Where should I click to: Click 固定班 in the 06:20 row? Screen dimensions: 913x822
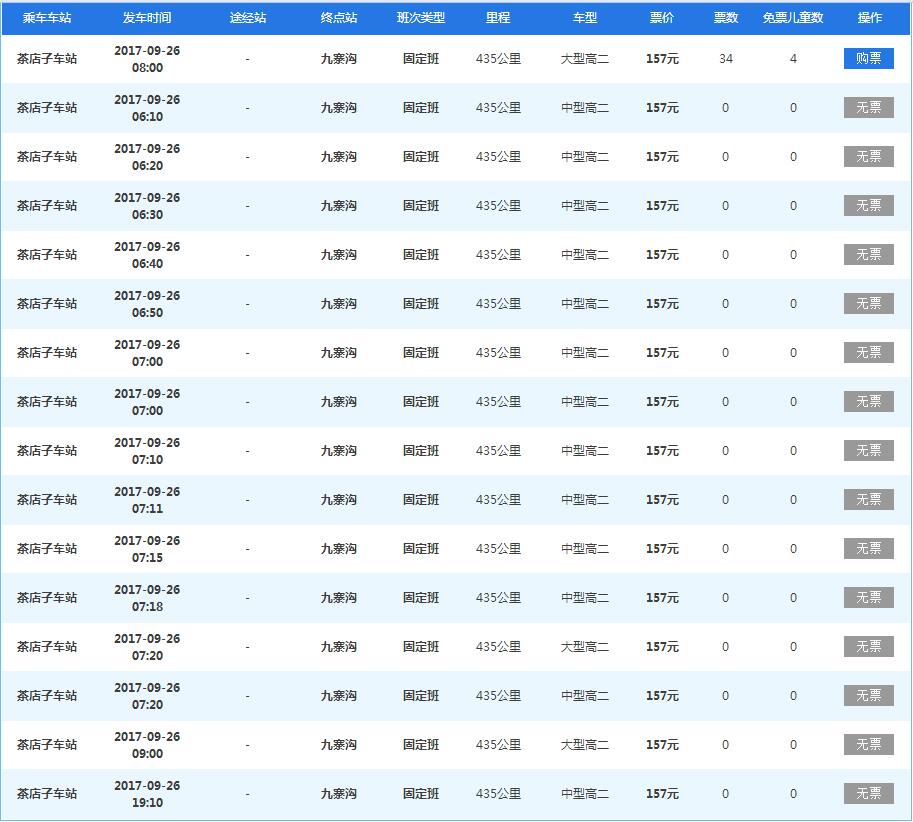click(x=420, y=157)
